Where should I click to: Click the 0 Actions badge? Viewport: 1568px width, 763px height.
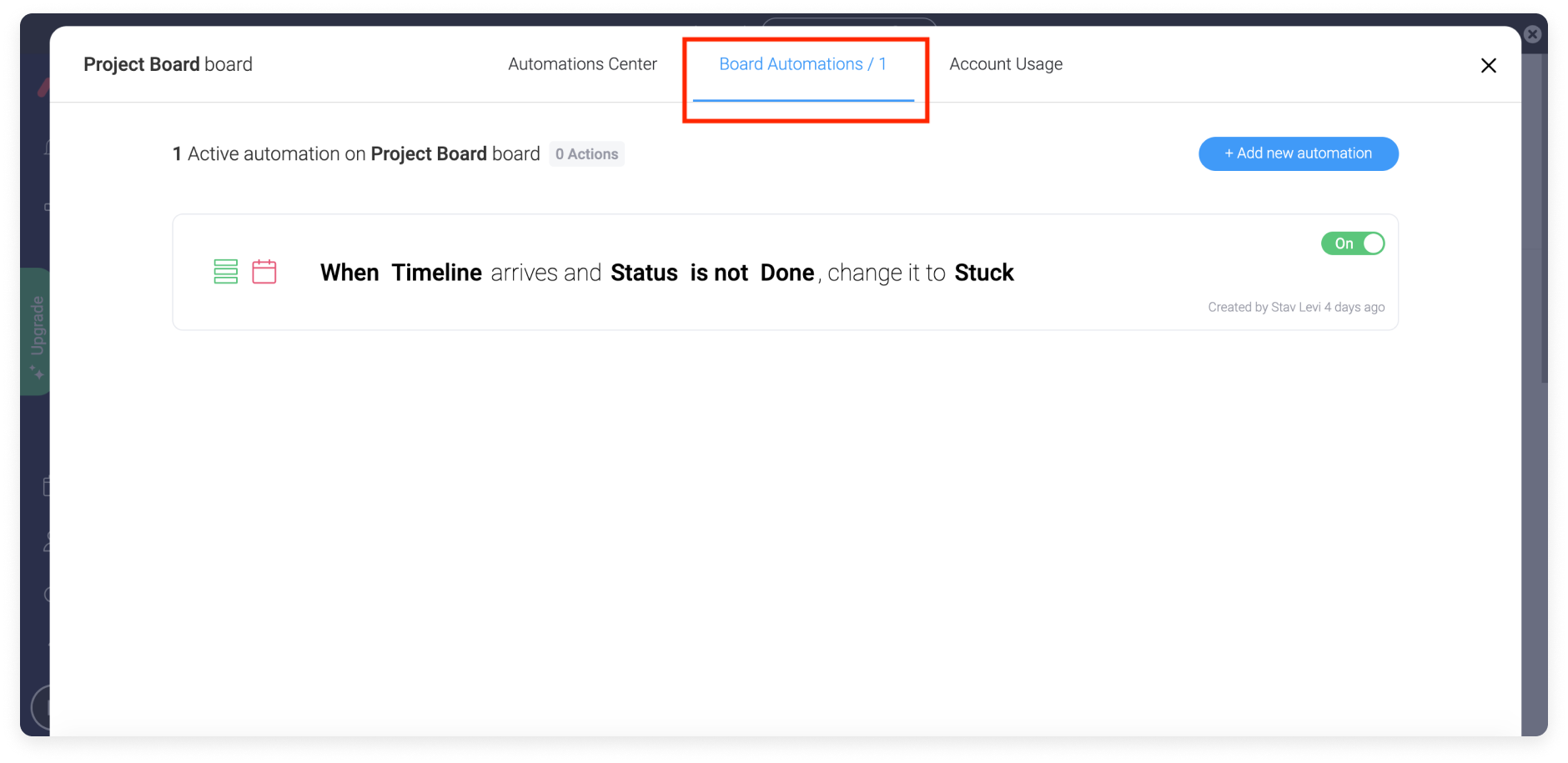coord(586,154)
